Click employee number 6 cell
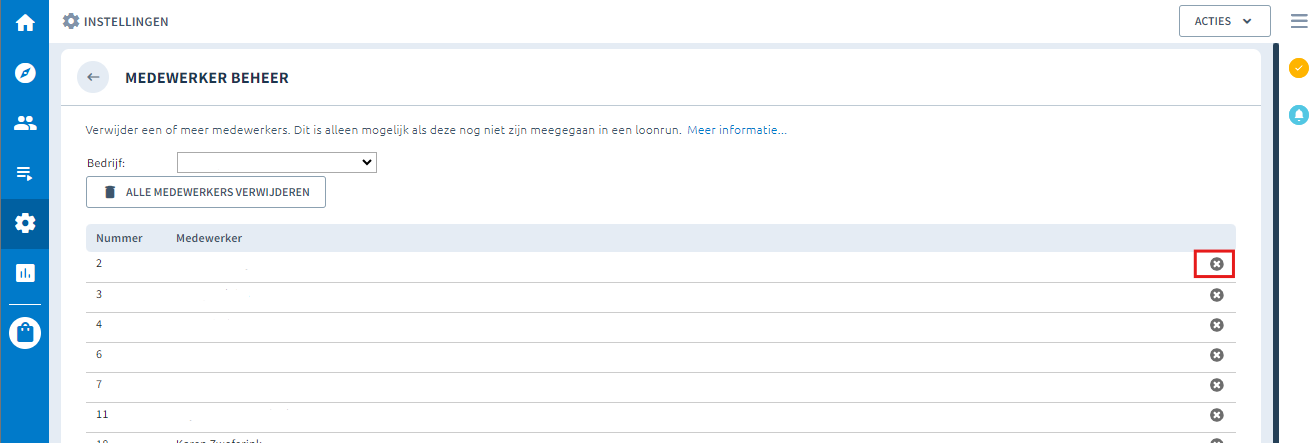The width and height of the screenshot is (1315, 443). [99, 354]
